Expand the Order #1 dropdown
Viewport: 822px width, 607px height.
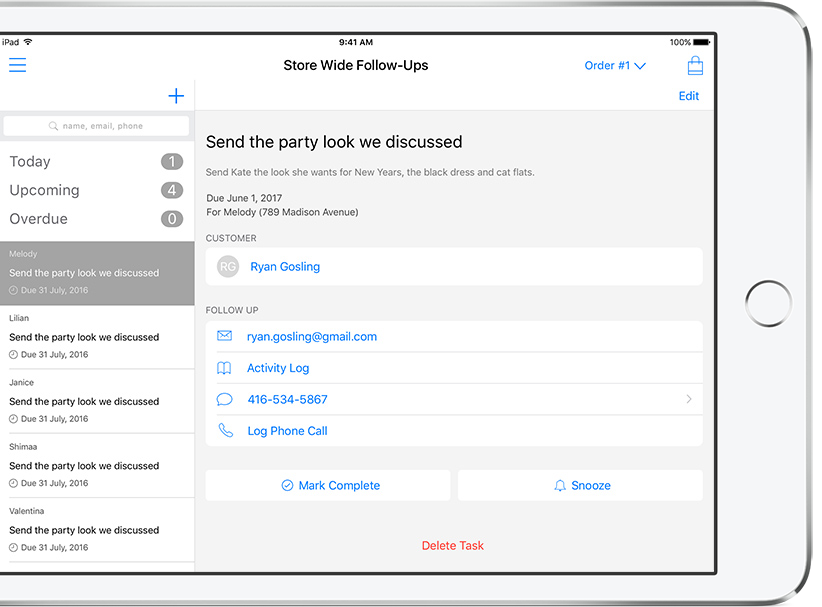coord(615,66)
